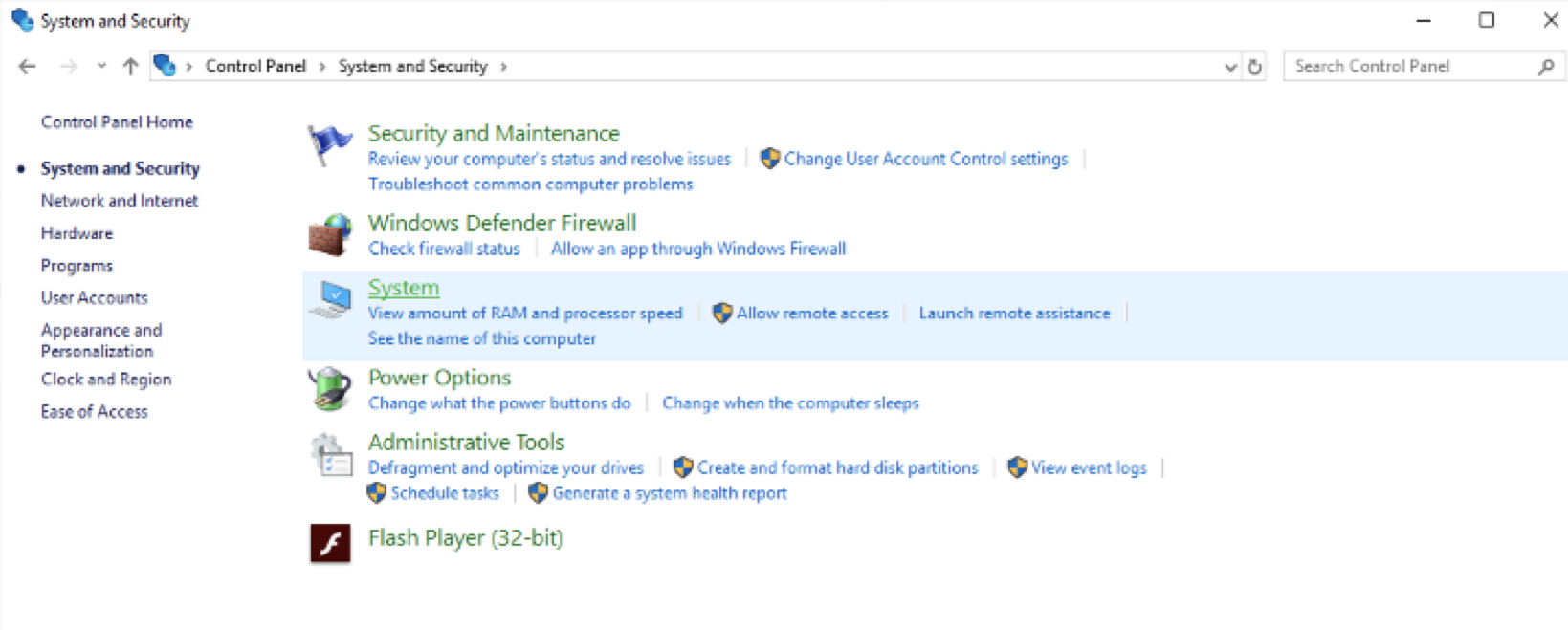1568x630 pixels.
Task: Click the Administrative Tools gear icon
Action: (x=331, y=454)
